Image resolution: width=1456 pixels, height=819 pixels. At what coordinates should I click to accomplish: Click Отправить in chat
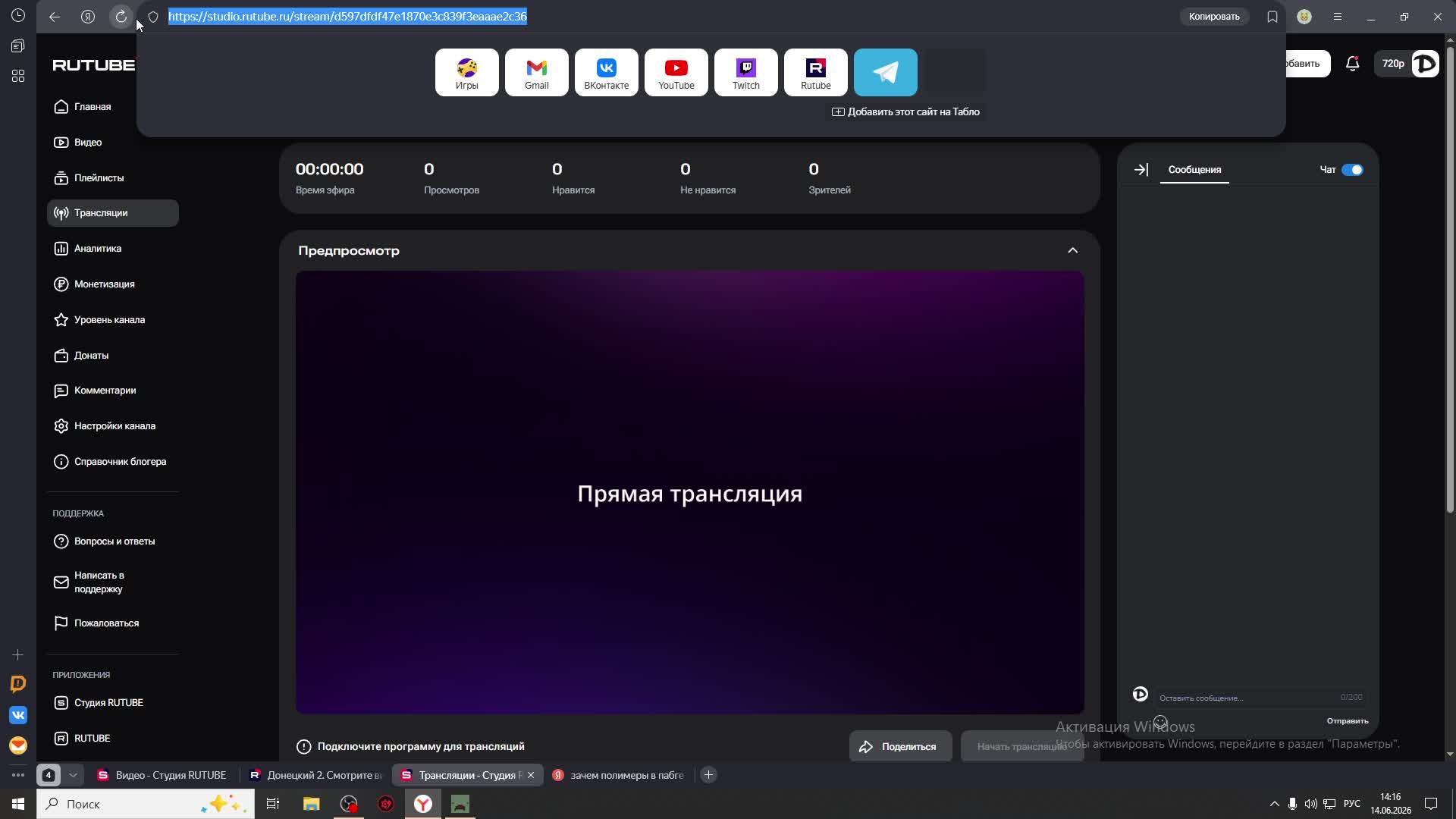coord(1348,721)
